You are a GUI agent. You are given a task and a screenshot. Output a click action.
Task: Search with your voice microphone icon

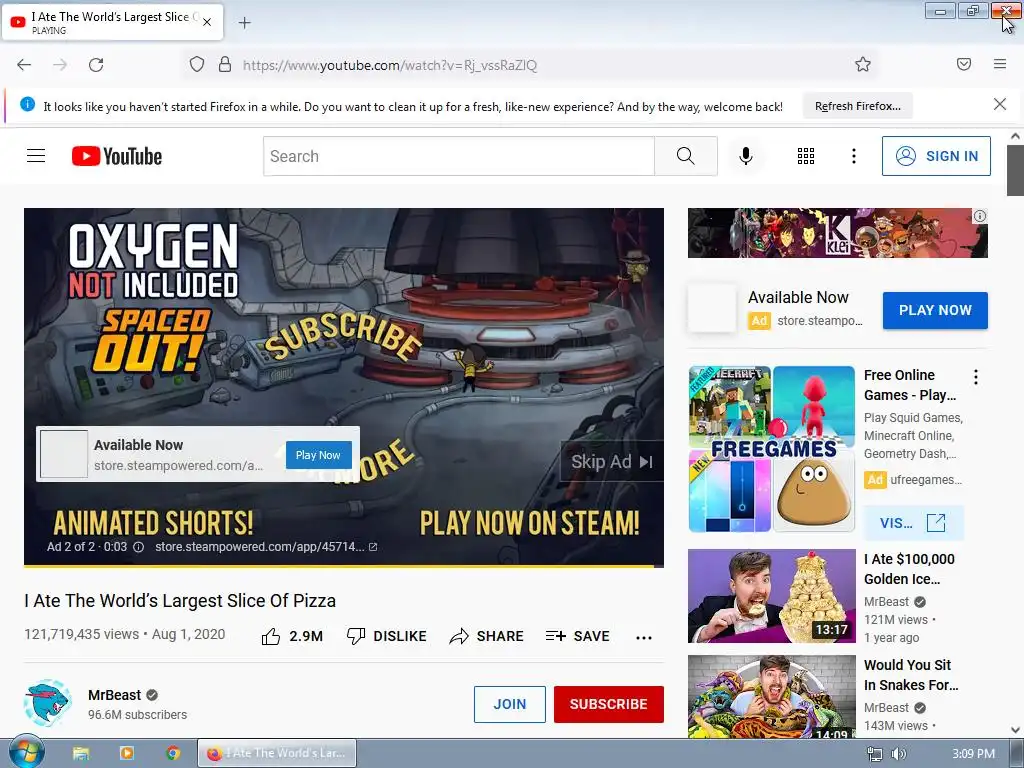click(746, 156)
